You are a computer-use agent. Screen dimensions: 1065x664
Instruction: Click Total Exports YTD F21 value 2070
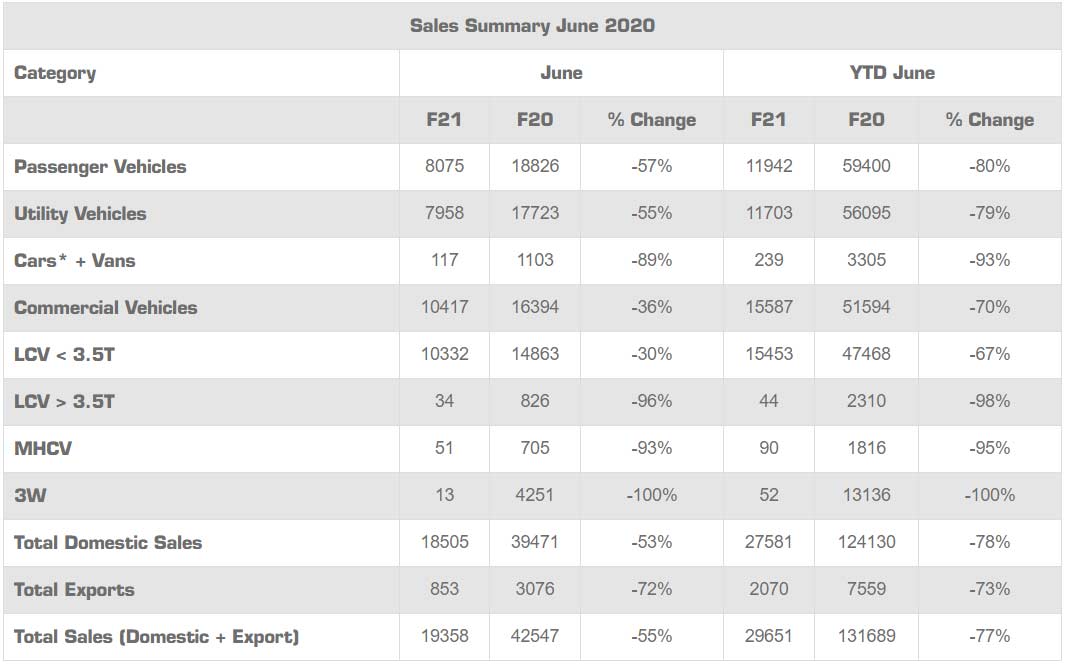768,590
